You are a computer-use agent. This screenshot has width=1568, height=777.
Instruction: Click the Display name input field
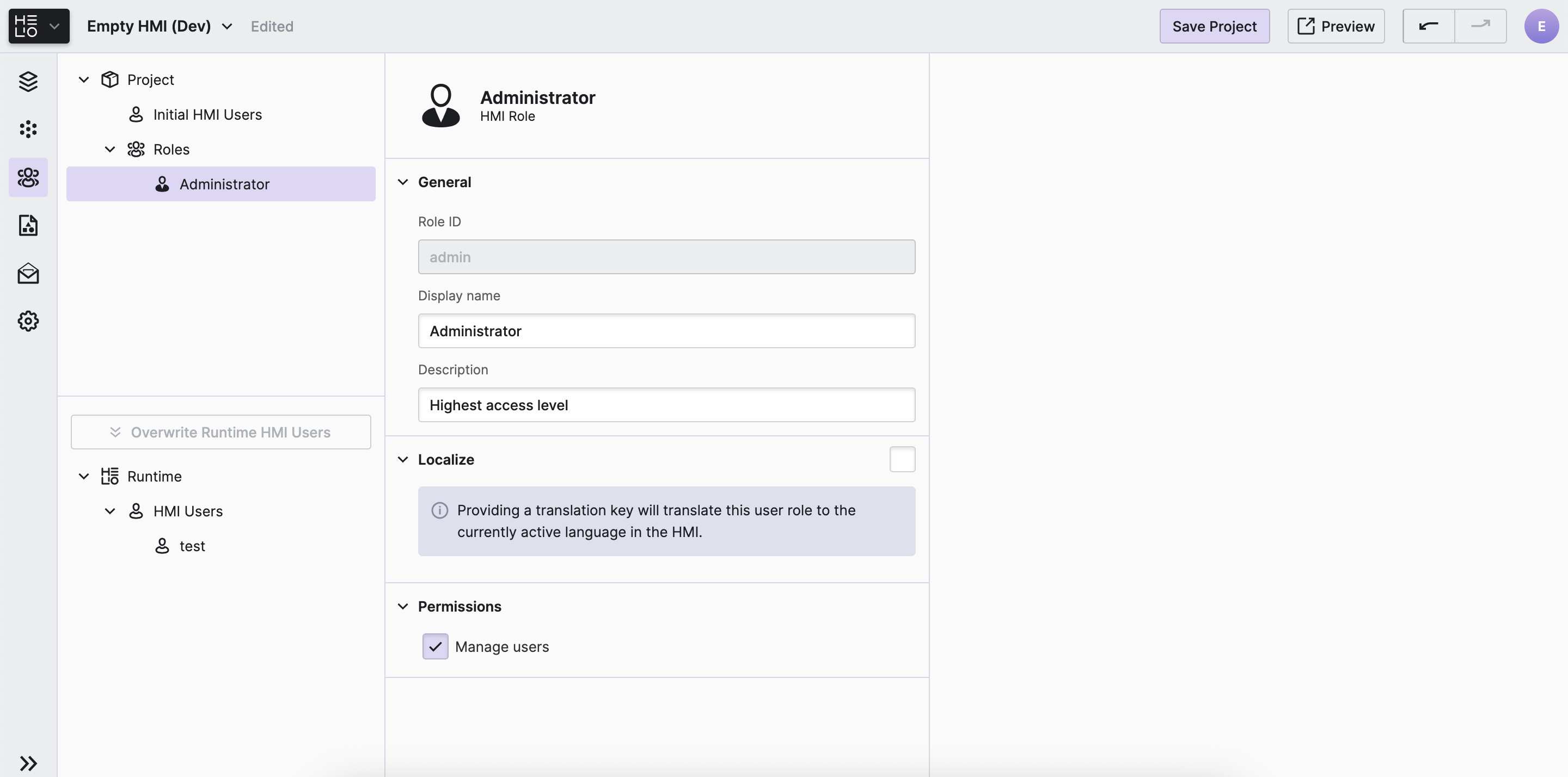tap(666, 331)
